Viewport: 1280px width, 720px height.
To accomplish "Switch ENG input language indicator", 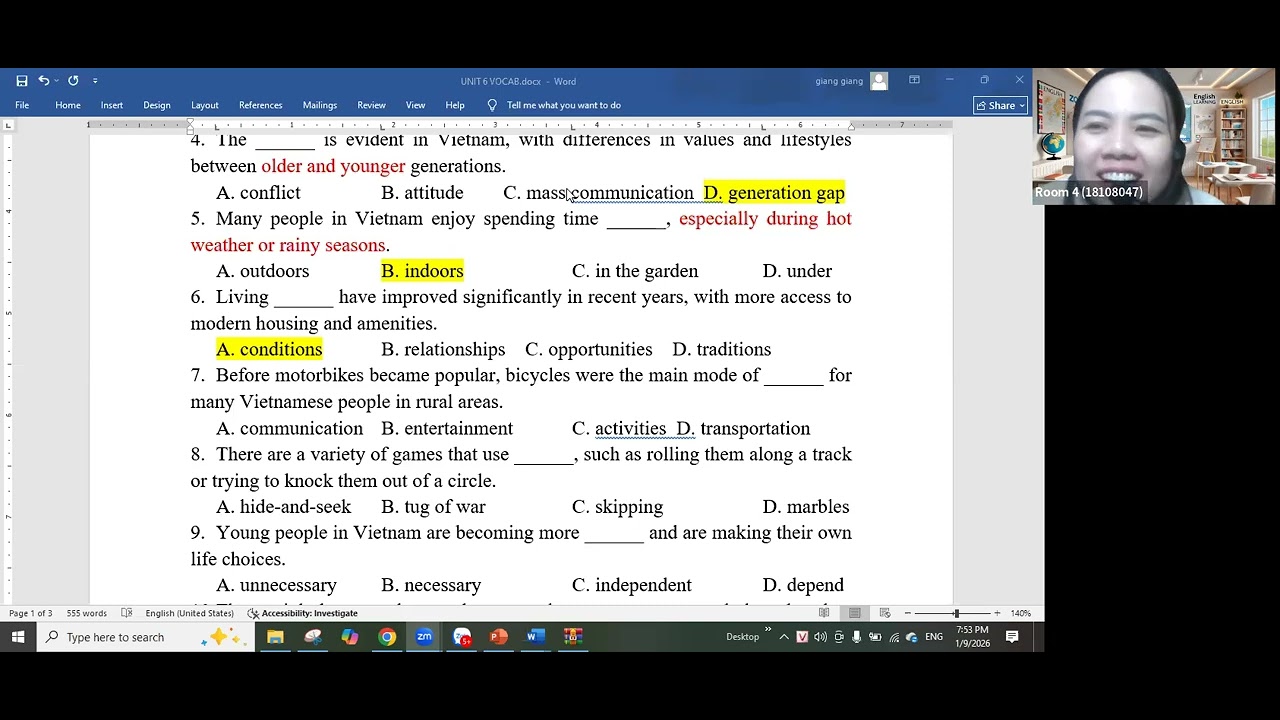I will [x=934, y=637].
